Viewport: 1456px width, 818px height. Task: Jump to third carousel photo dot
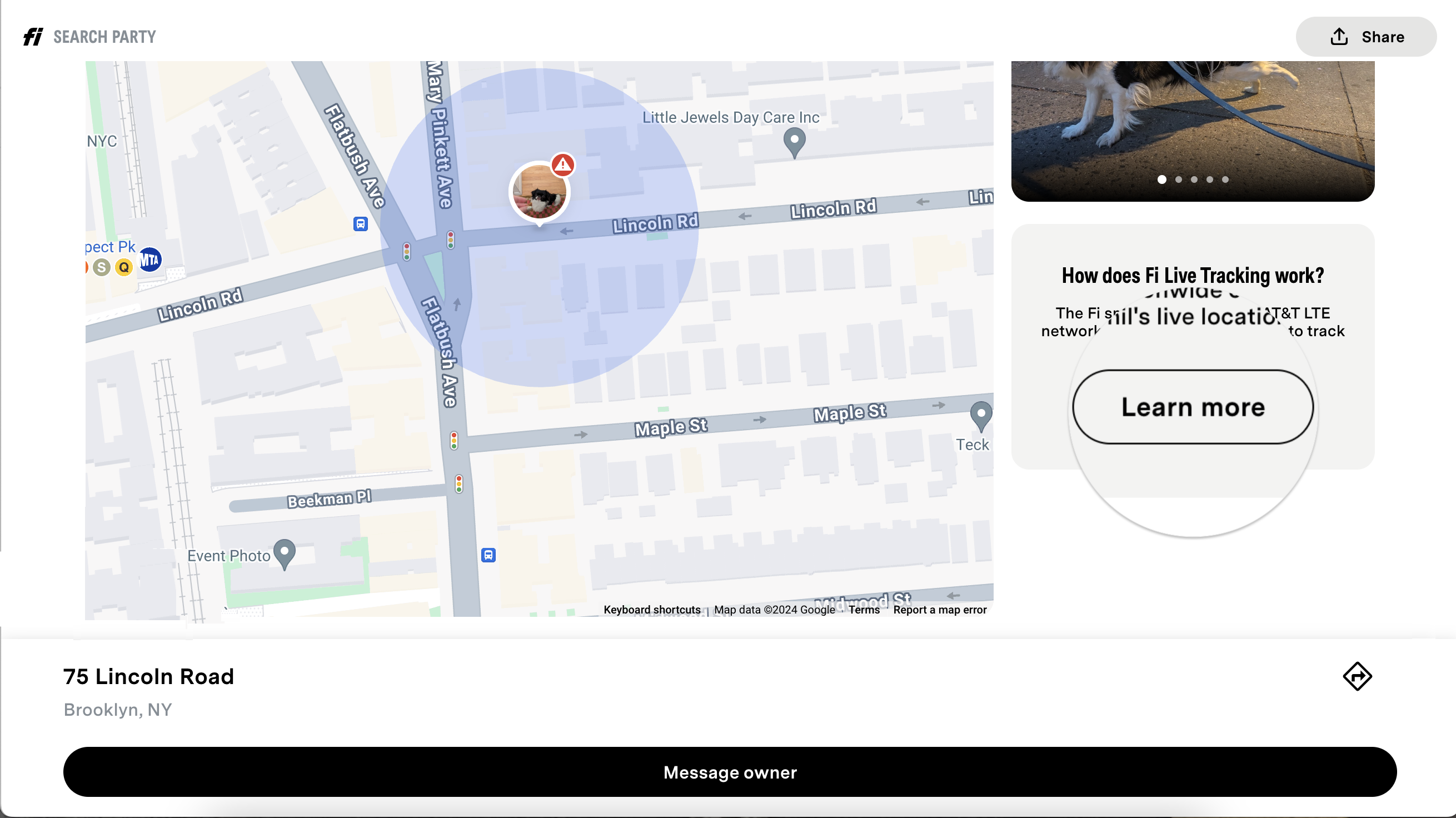1194,179
